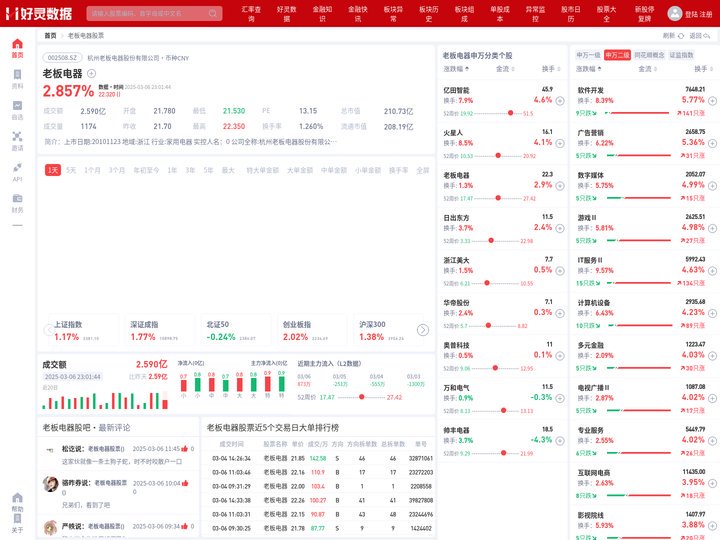
Task: Add 老板电器 to watchlist with plus icon
Action: [x=91, y=73]
